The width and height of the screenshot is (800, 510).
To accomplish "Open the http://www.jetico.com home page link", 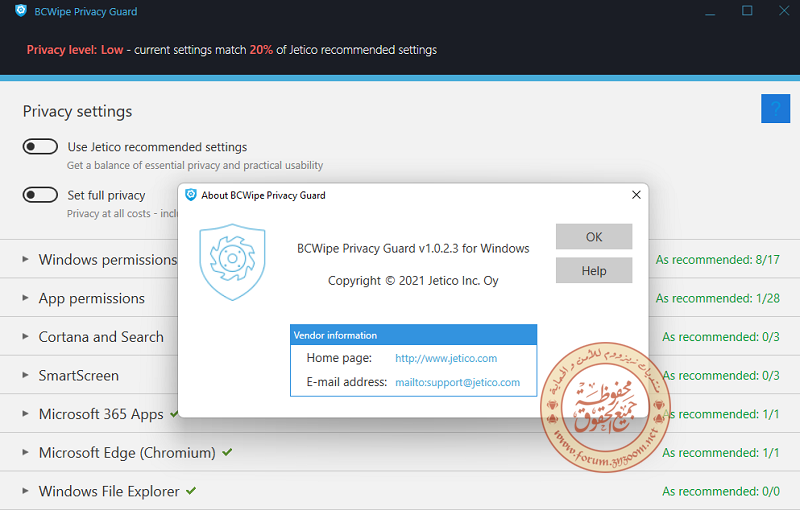I will [446, 358].
